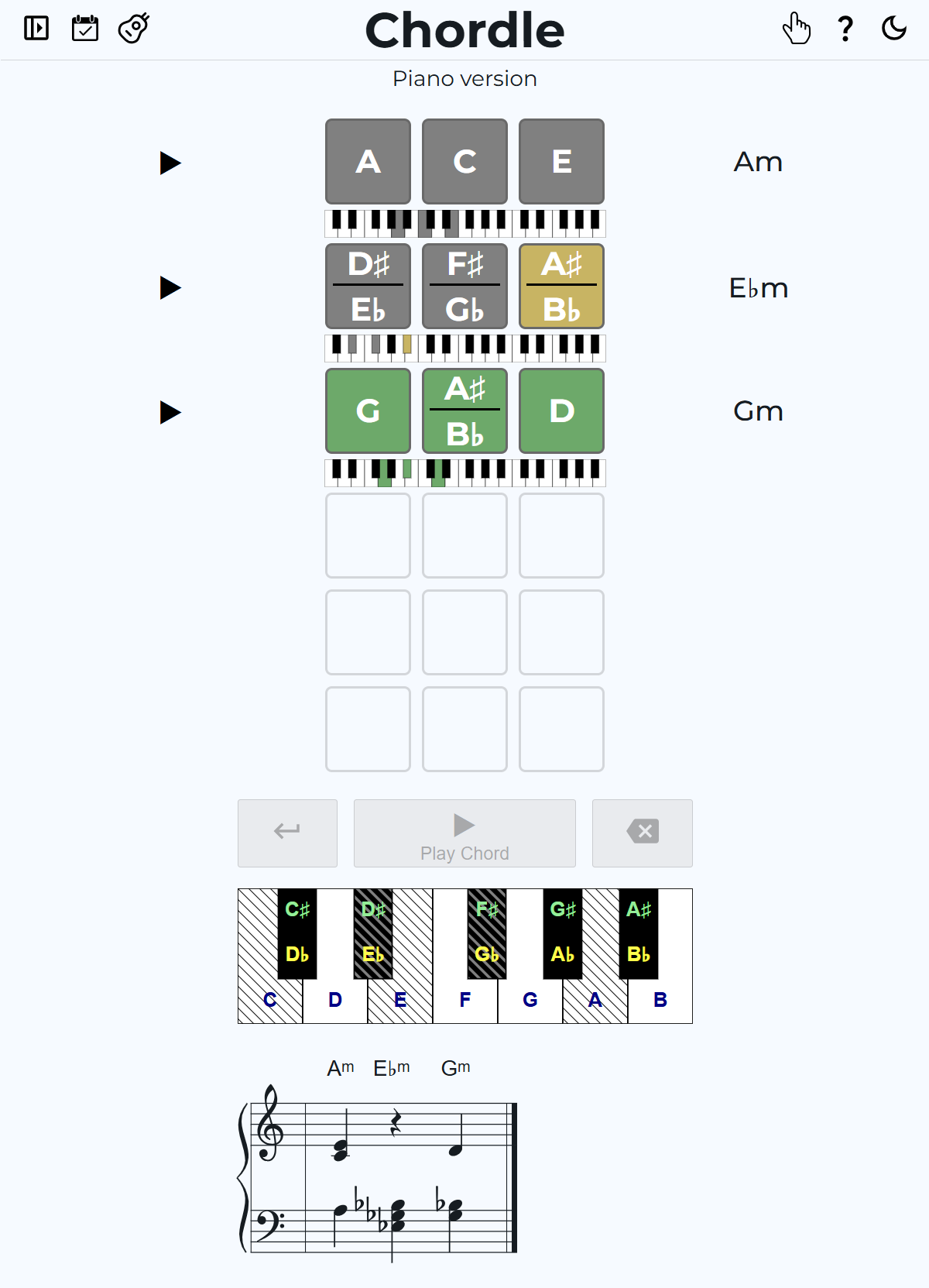Play back the Ebm guess
929x1288 pixels.
pyautogui.click(x=170, y=287)
